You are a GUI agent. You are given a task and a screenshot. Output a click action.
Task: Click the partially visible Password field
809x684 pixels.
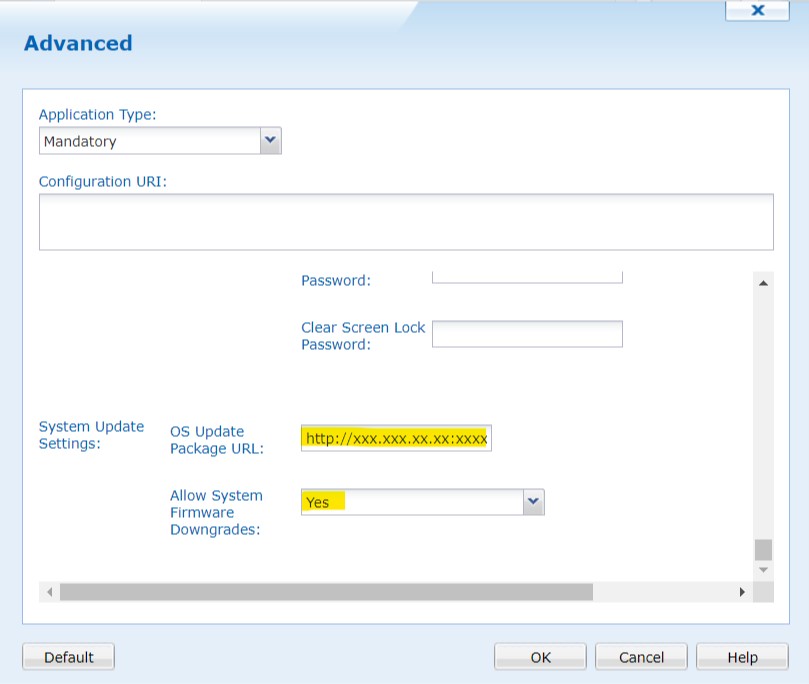click(x=527, y=278)
